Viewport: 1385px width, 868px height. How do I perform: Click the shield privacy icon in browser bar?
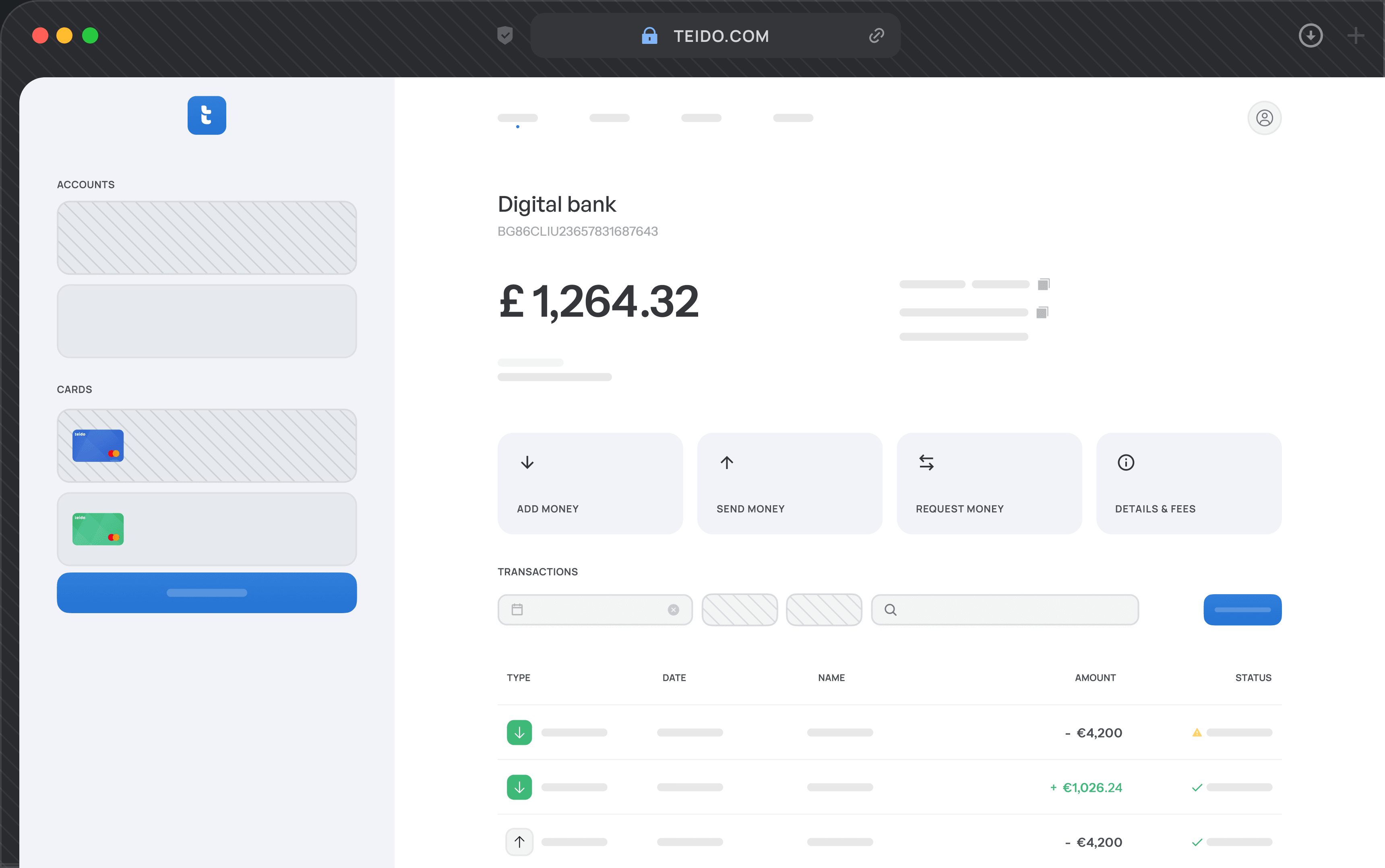coord(504,35)
